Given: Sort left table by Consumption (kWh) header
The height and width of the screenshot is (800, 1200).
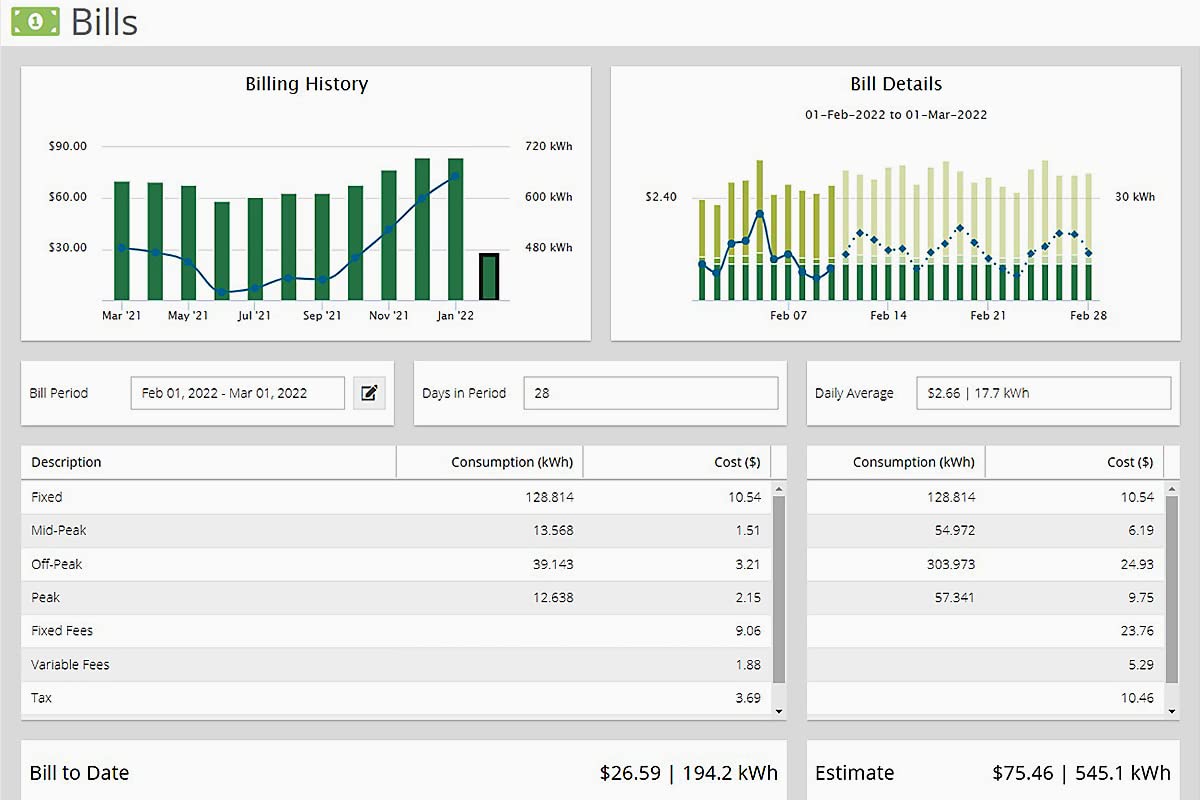Looking at the screenshot, I should point(490,462).
